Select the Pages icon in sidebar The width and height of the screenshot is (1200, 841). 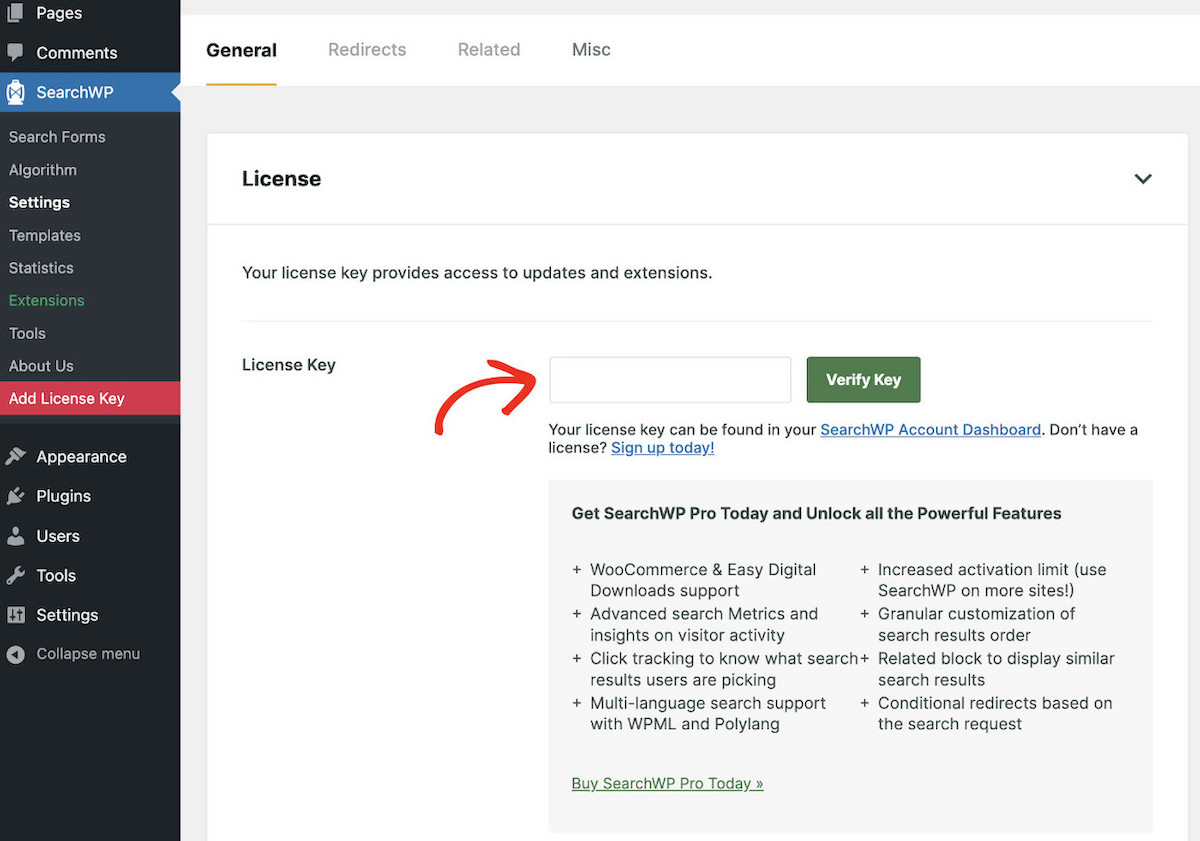(x=15, y=13)
